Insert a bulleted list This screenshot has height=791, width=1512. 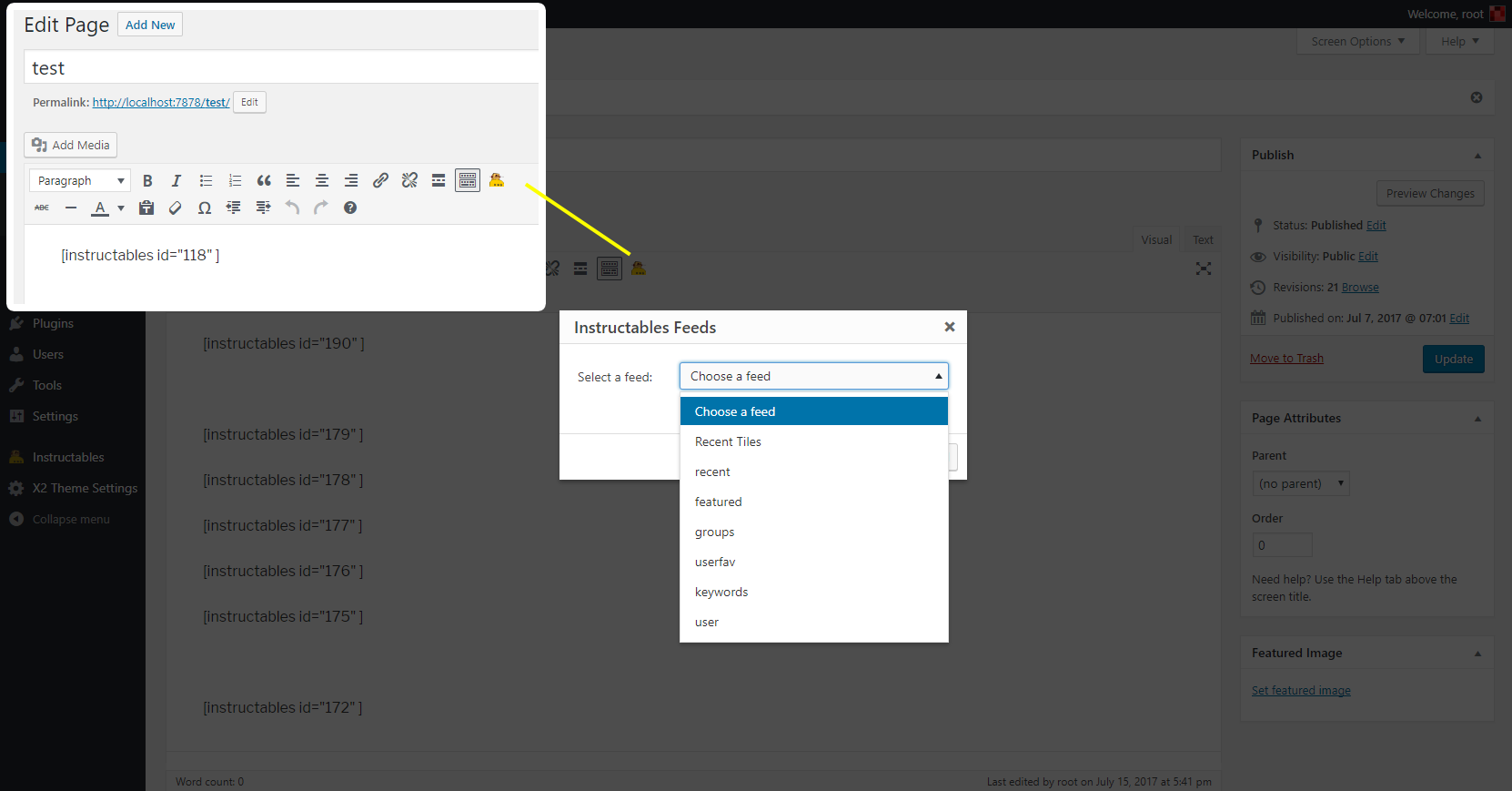pyautogui.click(x=206, y=180)
